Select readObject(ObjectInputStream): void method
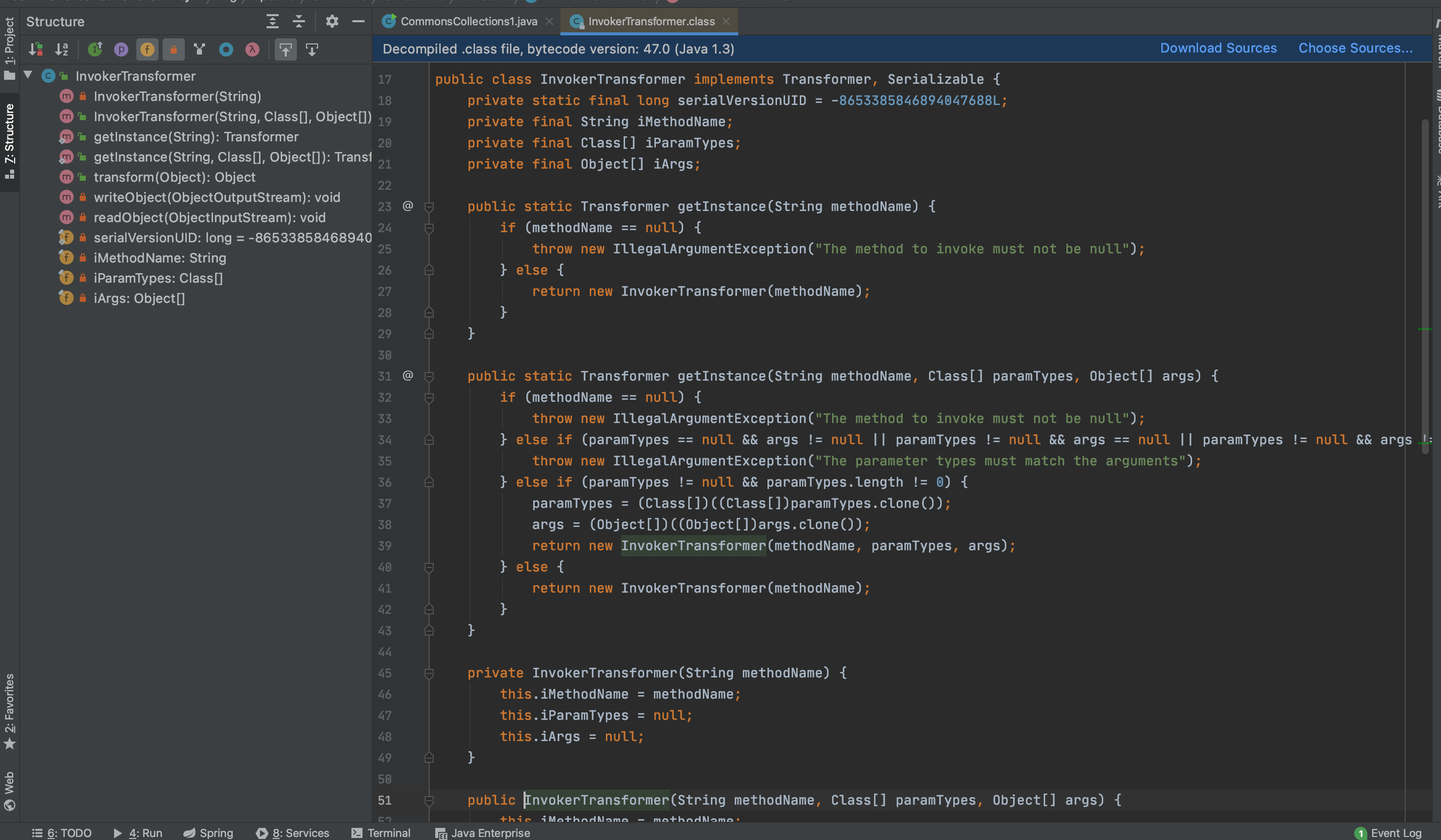Image resolution: width=1441 pixels, height=840 pixels. tap(210, 217)
